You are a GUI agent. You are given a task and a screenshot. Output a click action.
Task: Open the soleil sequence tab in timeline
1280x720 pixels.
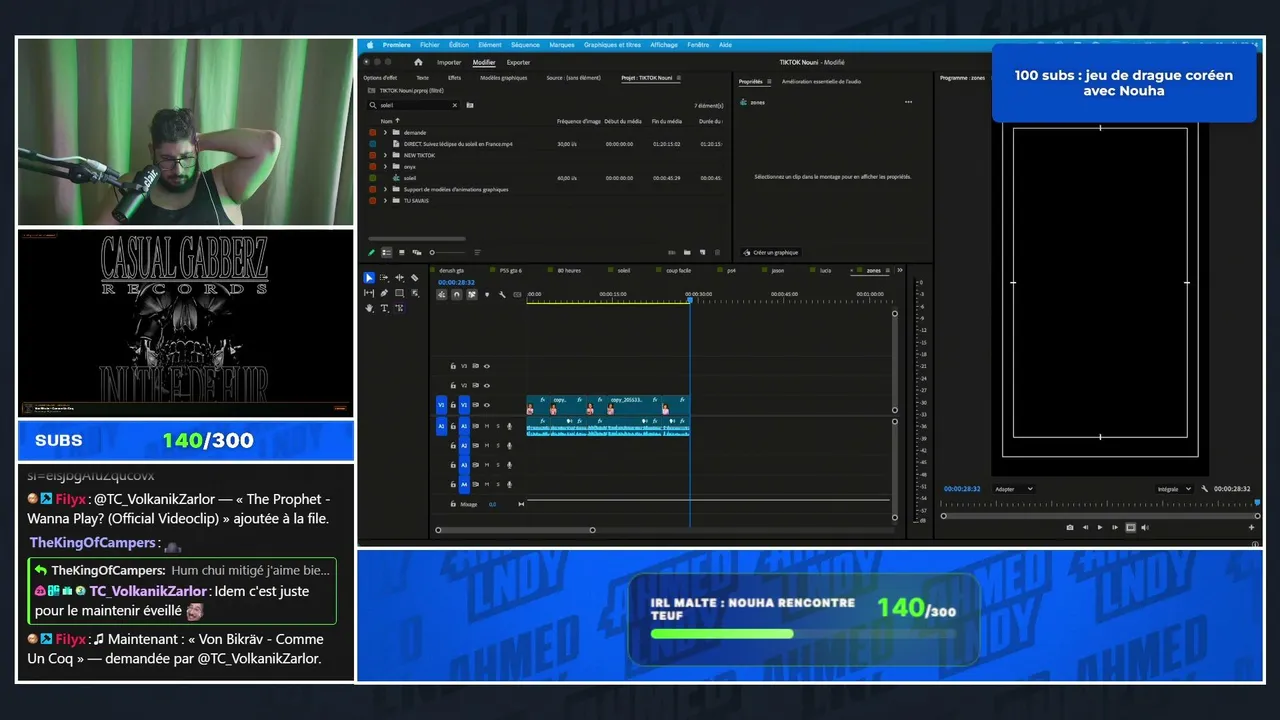click(624, 270)
